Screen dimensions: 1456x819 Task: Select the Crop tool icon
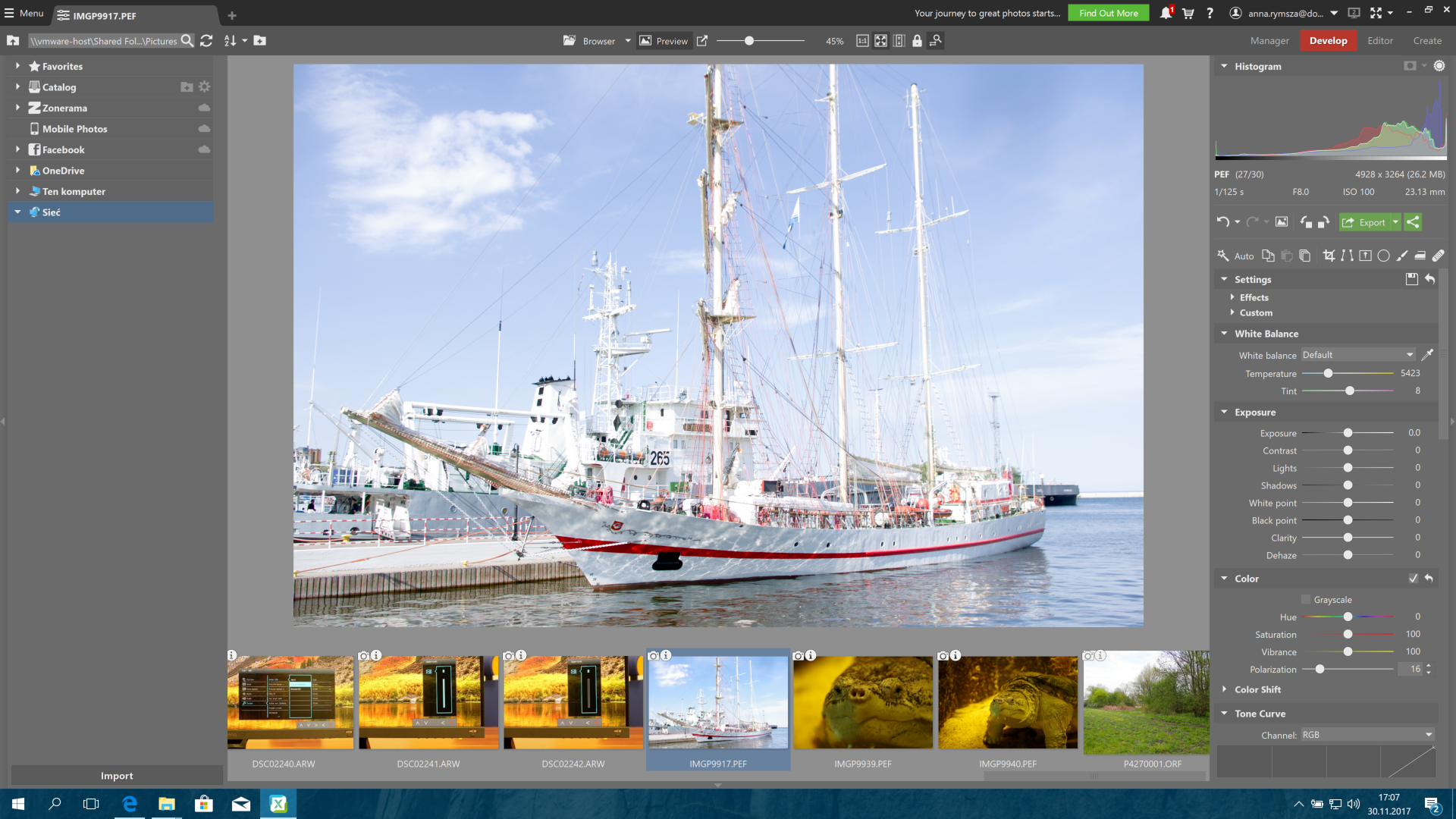pos(1329,256)
